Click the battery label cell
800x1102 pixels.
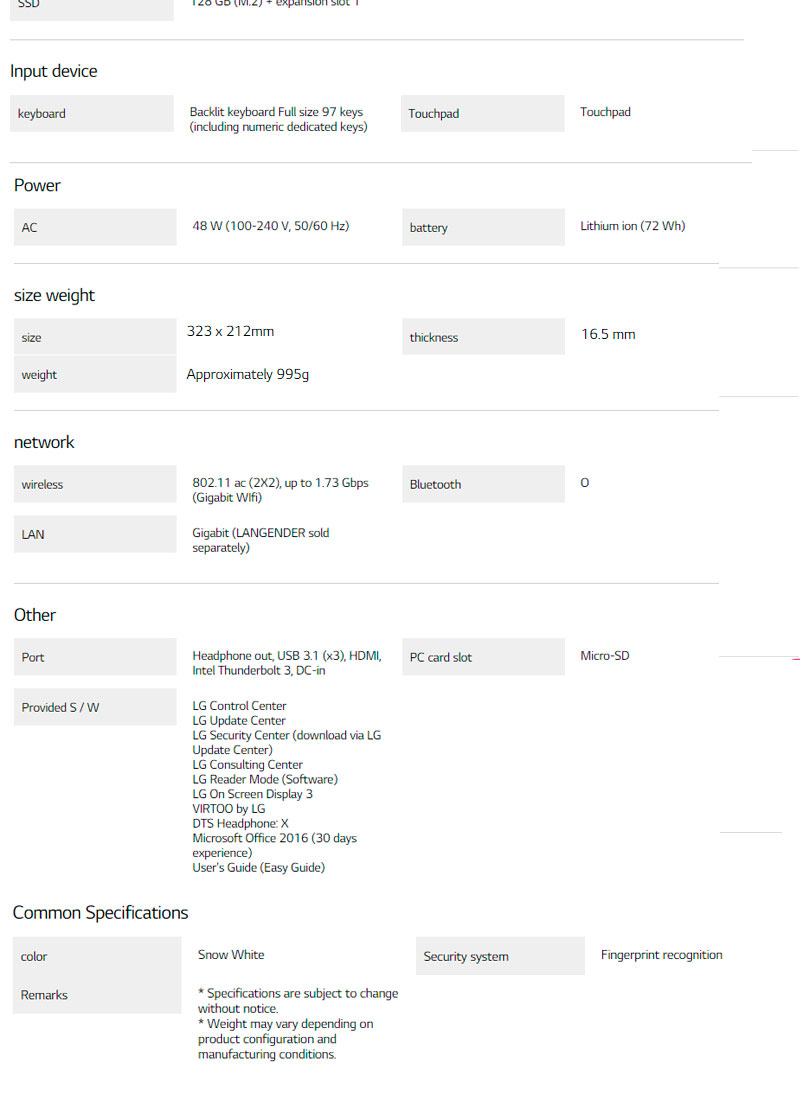tap(483, 228)
